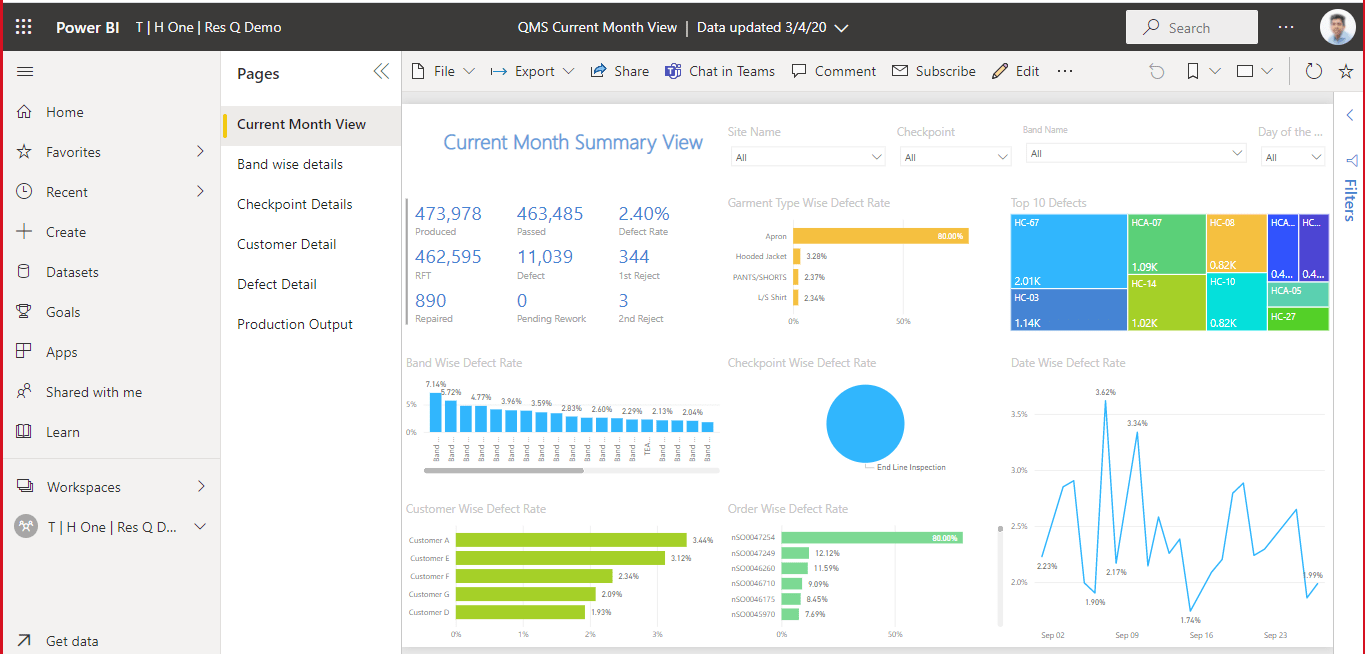Open the Microsoft 365 app launcher
The width and height of the screenshot is (1365, 654).
[22, 27]
